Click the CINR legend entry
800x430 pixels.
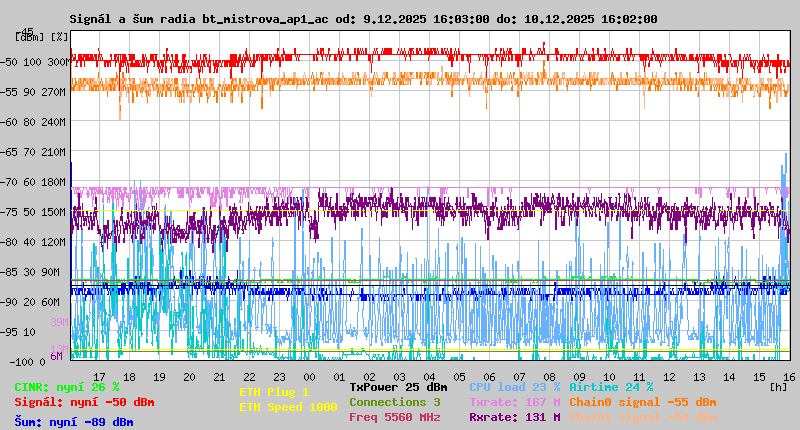point(67,387)
